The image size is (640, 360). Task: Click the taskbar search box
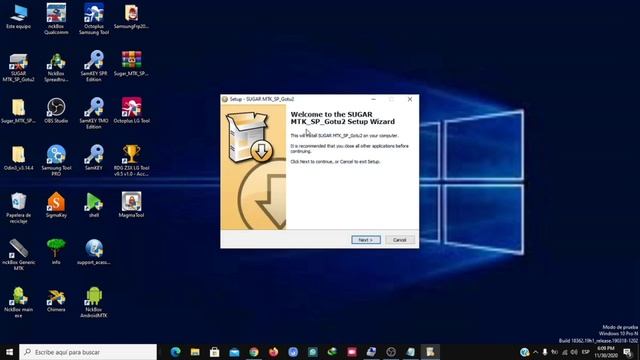(88, 352)
